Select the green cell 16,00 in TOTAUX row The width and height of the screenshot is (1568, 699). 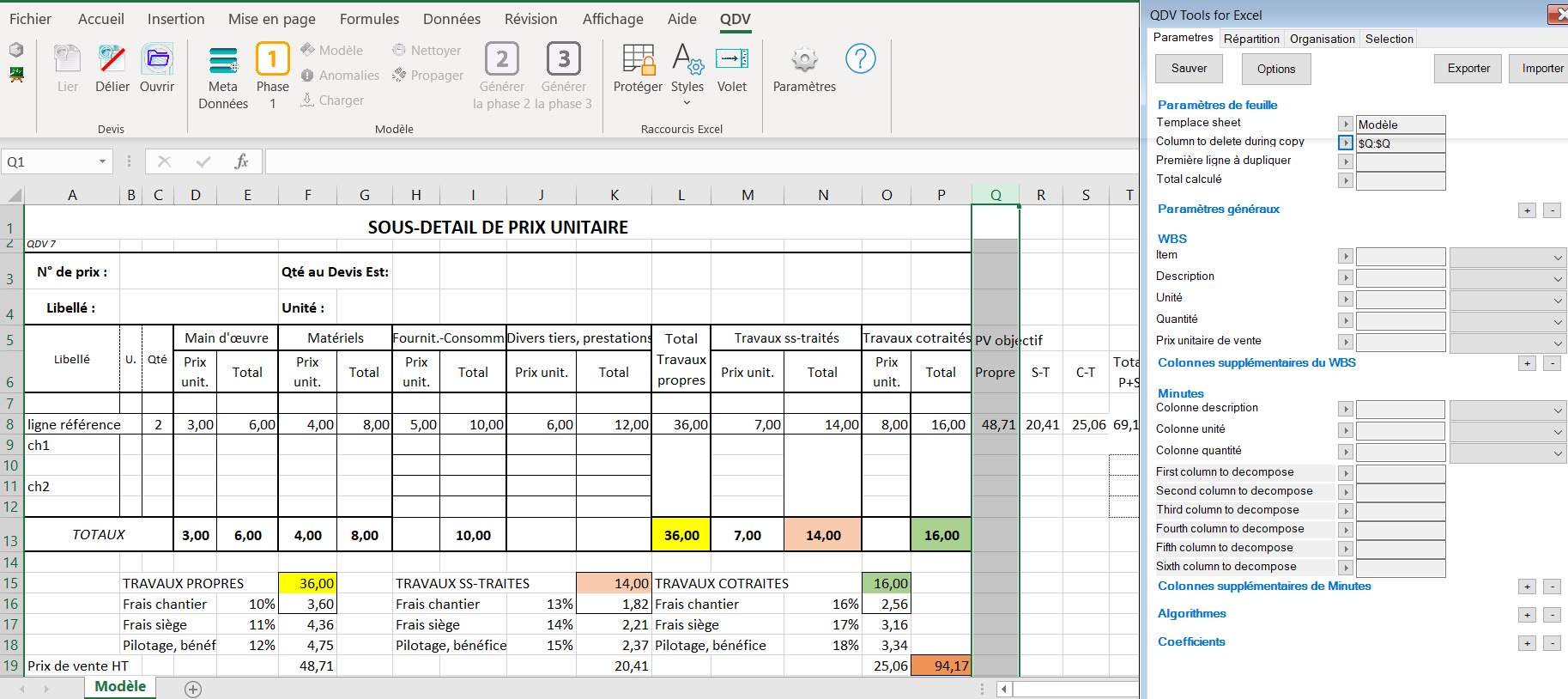[x=941, y=534]
